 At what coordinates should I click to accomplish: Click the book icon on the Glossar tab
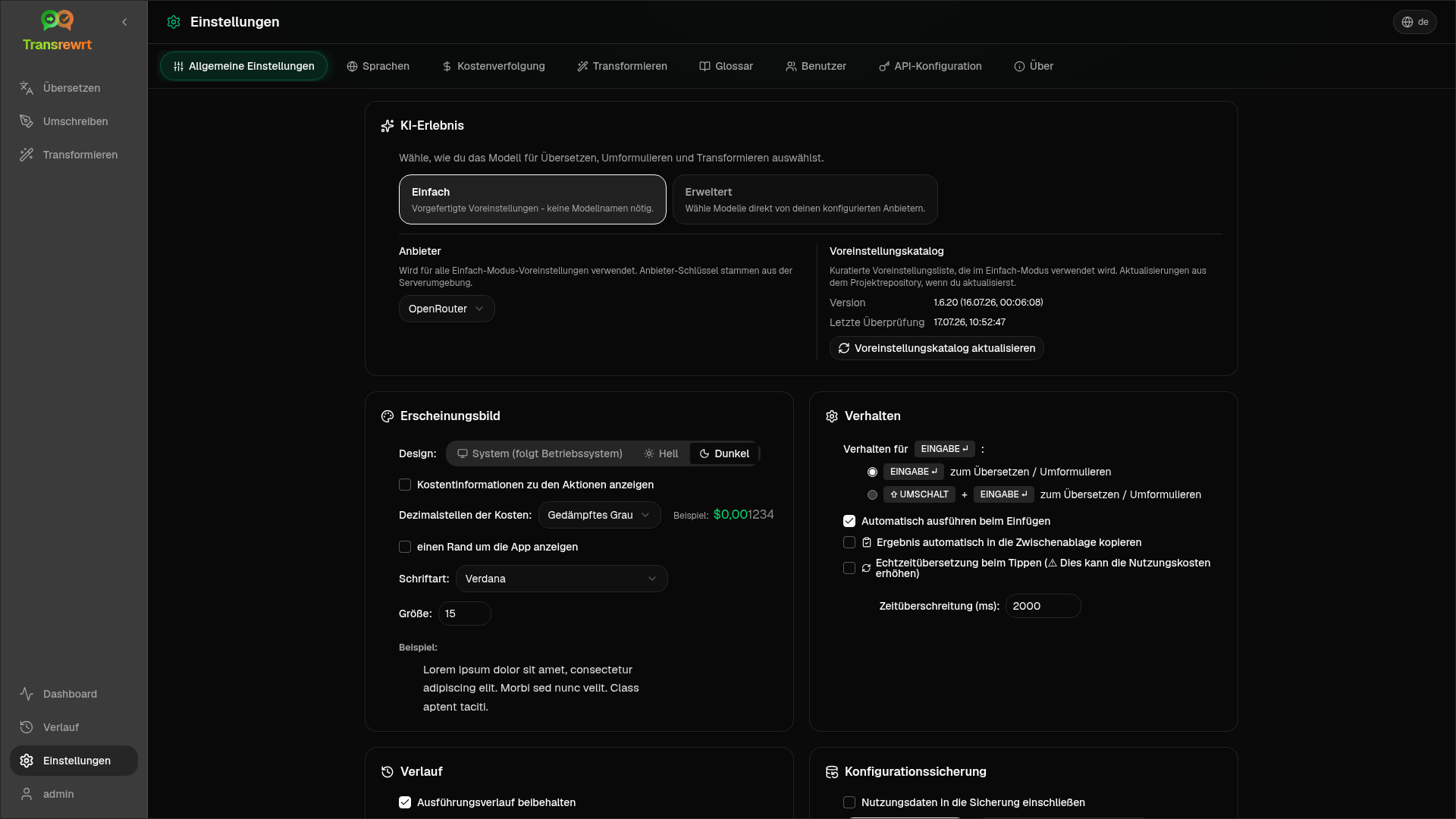tap(704, 67)
